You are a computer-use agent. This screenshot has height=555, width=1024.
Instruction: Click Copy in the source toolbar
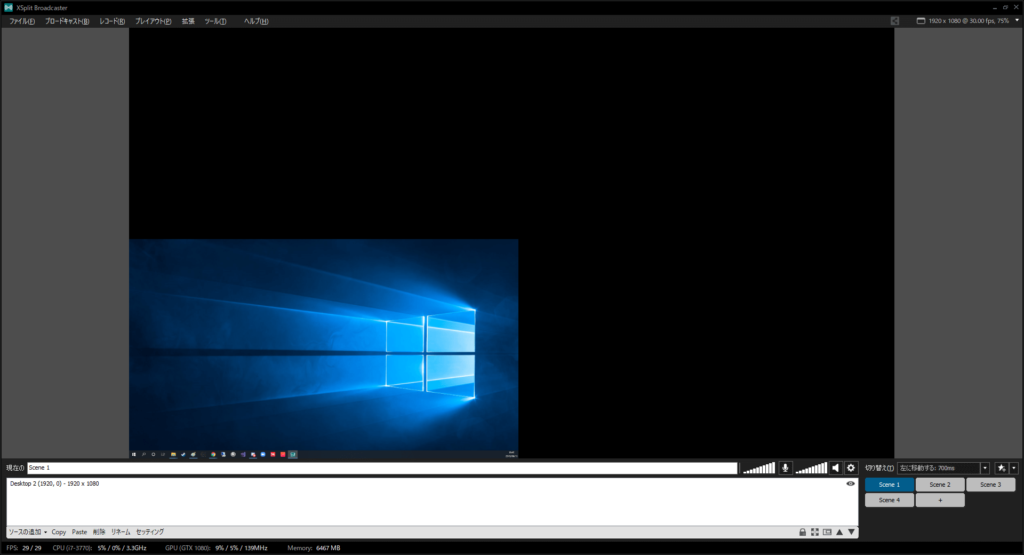59,532
